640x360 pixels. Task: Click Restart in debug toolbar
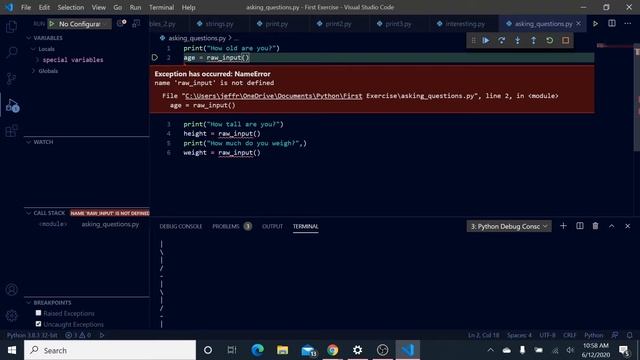[x=550, y=40]
